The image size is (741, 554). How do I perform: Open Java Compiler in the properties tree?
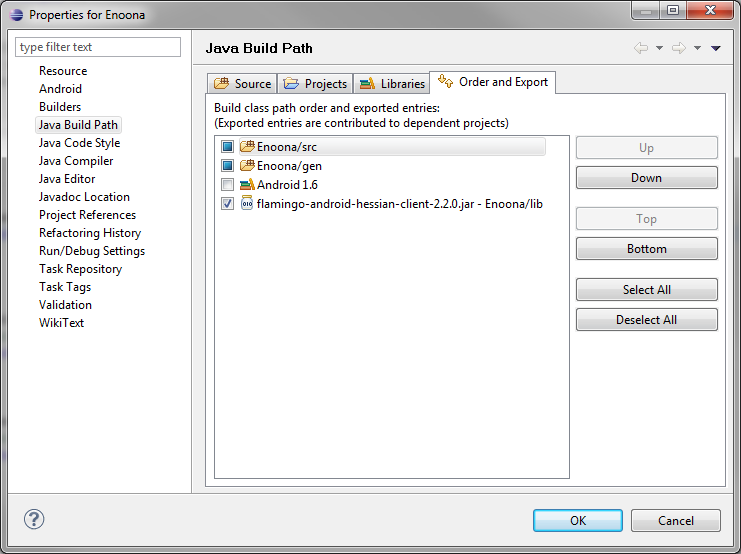(x=76, y=161)
